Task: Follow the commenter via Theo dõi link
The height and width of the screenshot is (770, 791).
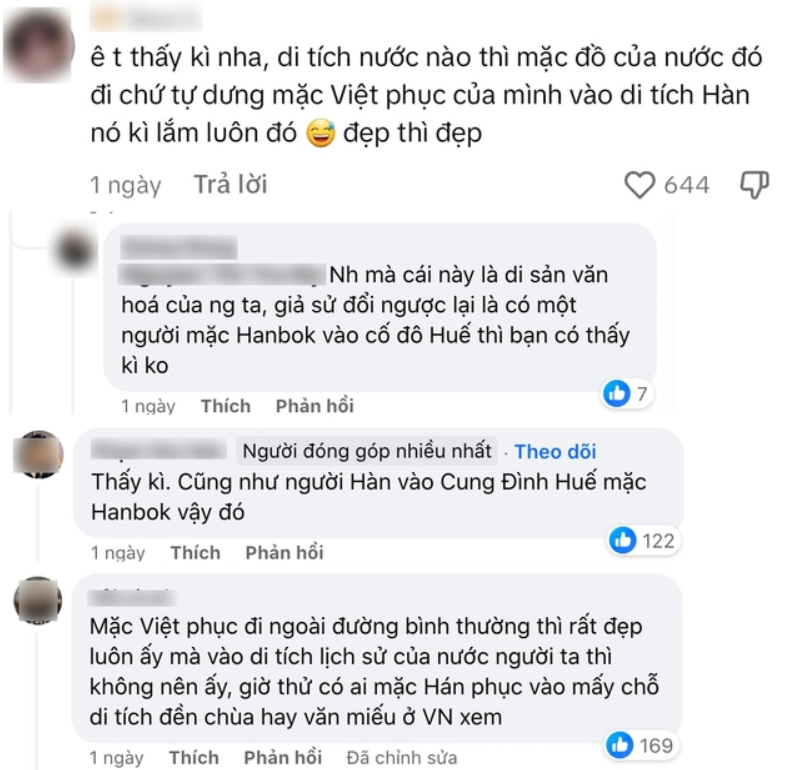Action: pyautogui.click(x=555, y=452)
